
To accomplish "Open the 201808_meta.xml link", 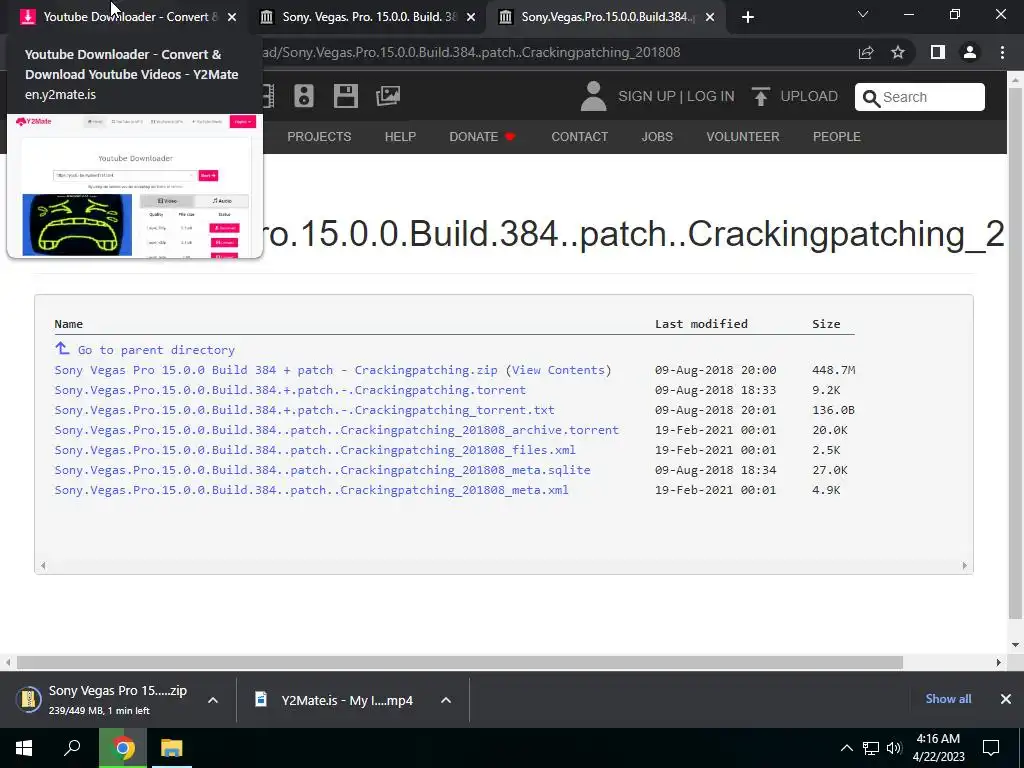I will (x=312, y=490).
